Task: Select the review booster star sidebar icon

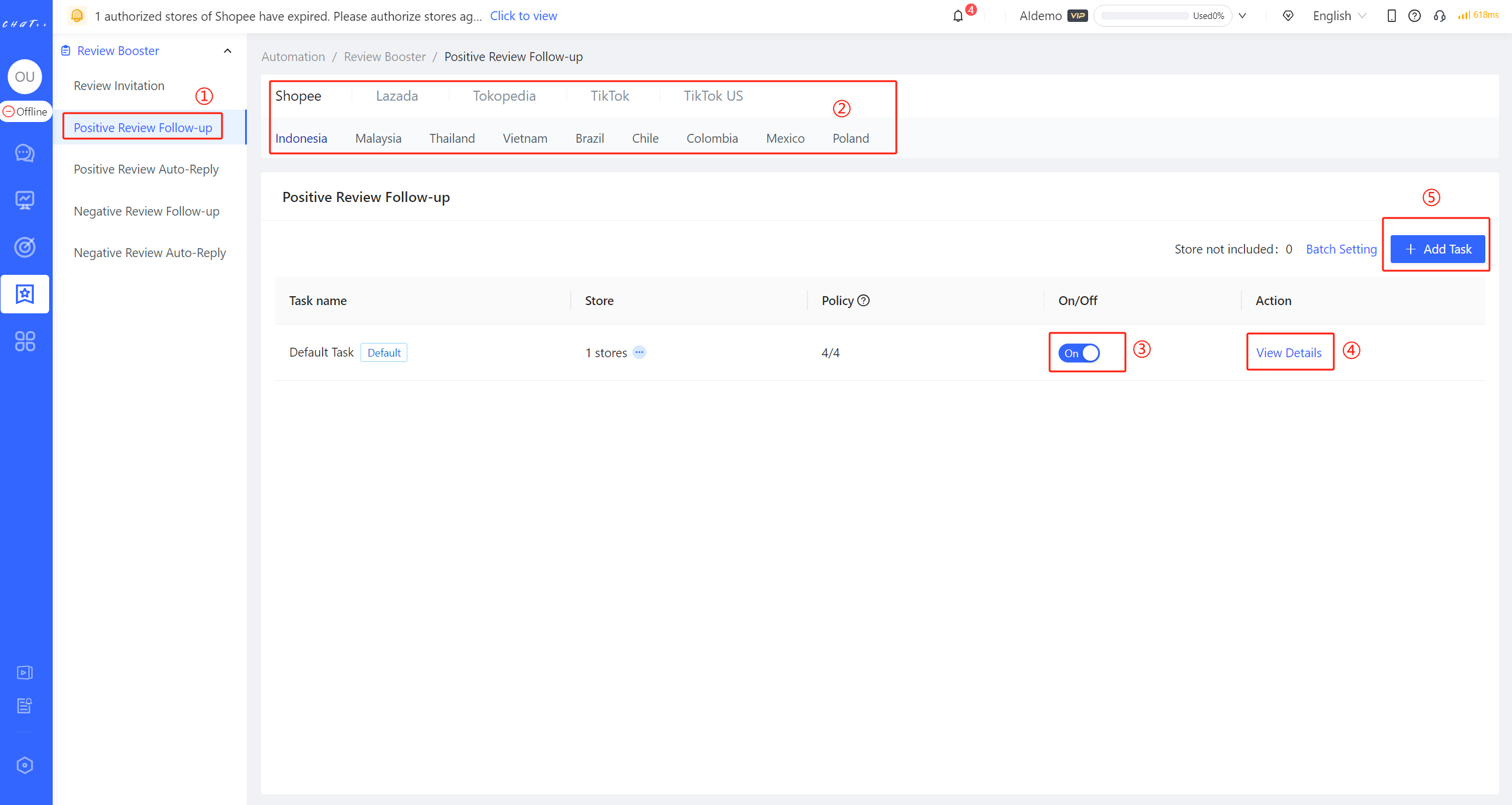Action: [25, 294]
